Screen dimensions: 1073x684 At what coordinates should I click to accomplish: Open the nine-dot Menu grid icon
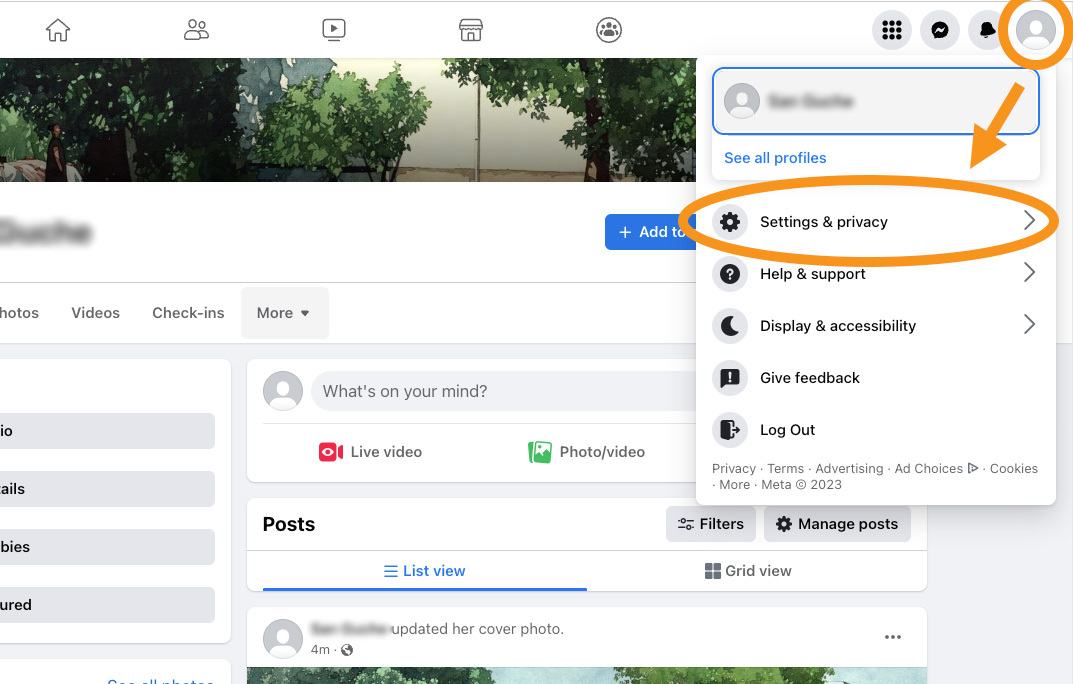[892, 31]
